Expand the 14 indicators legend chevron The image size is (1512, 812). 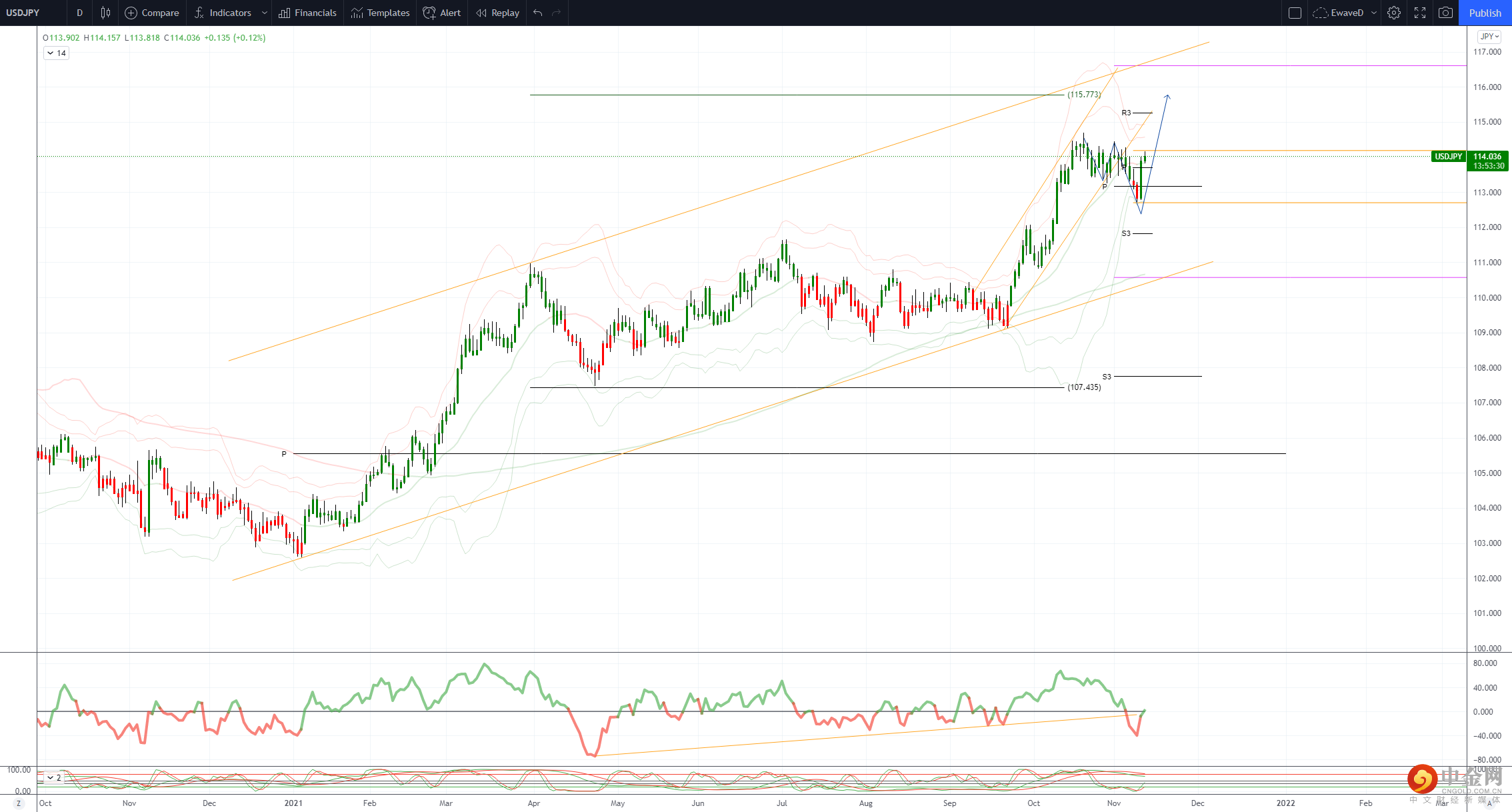tap(51, 53)
